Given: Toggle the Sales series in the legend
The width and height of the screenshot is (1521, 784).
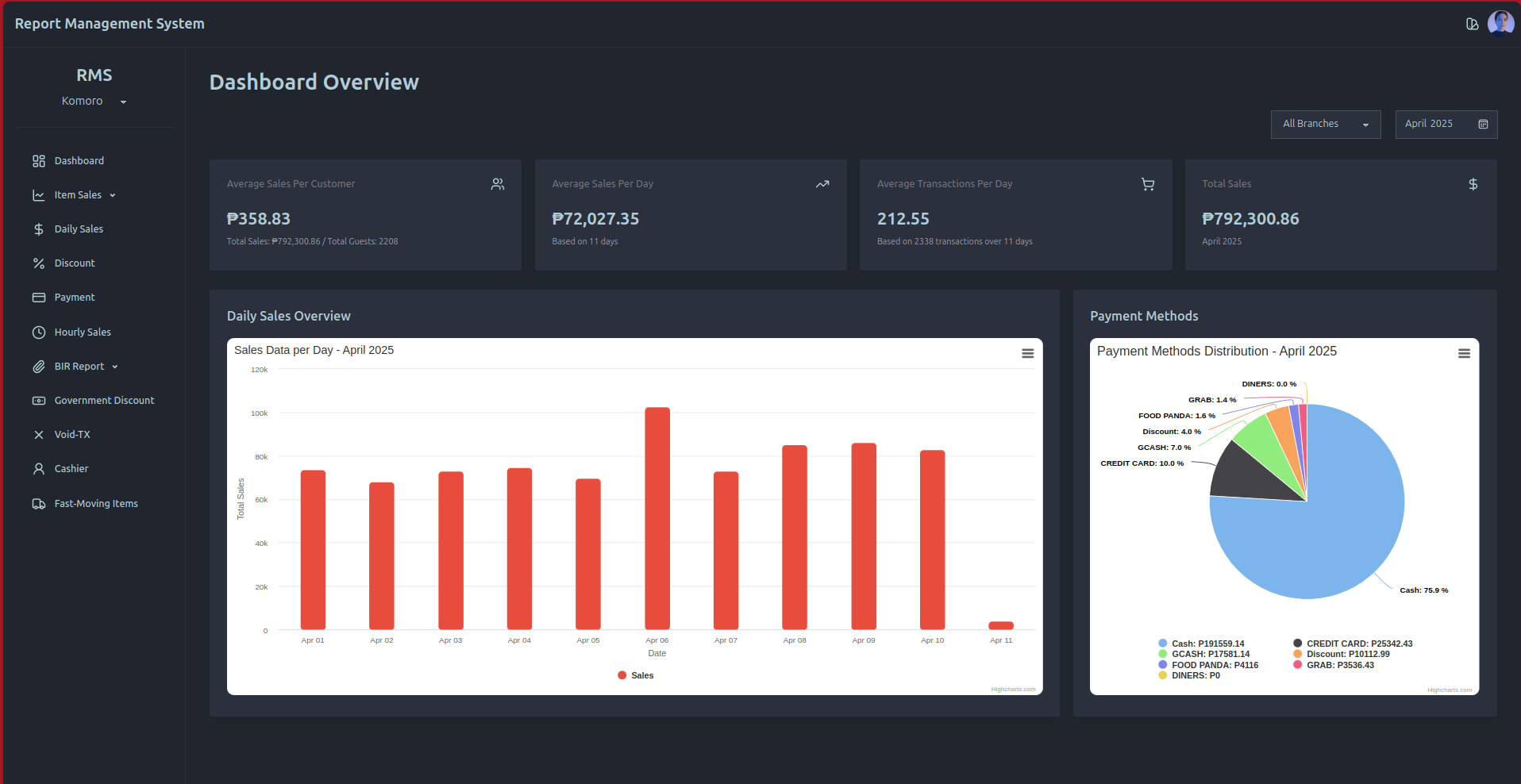Looking at the screenshot, I should tap(634, 674).
